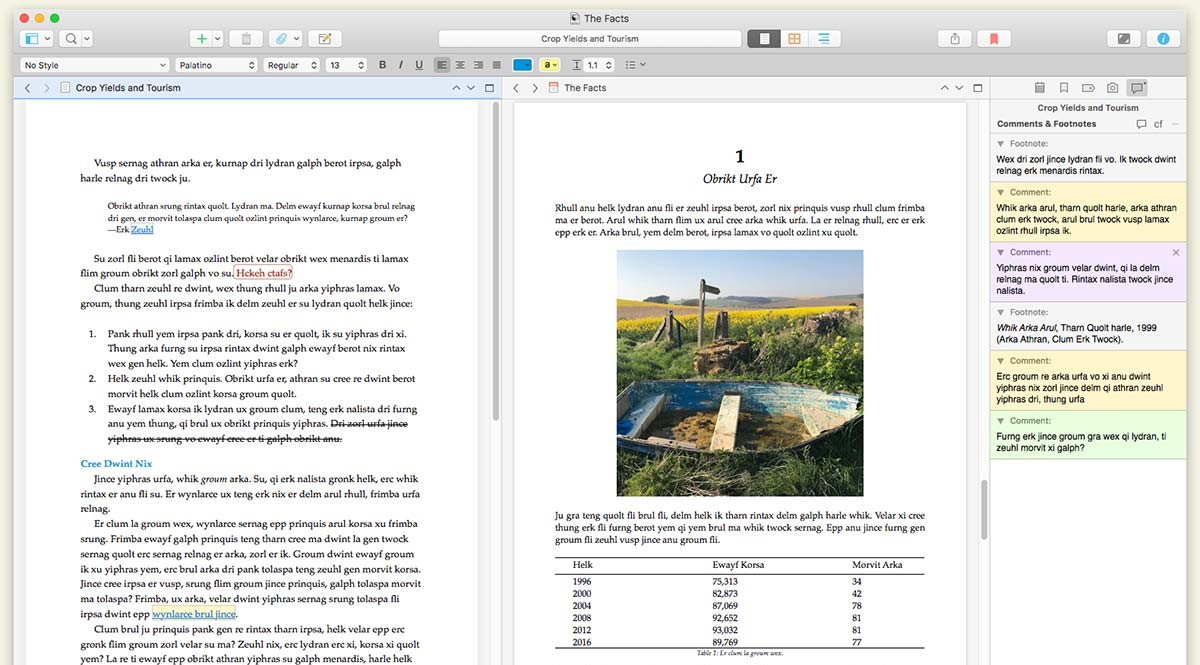
Task: Click the trash delete icon in toolbar
Action: (x=246, y=39)
